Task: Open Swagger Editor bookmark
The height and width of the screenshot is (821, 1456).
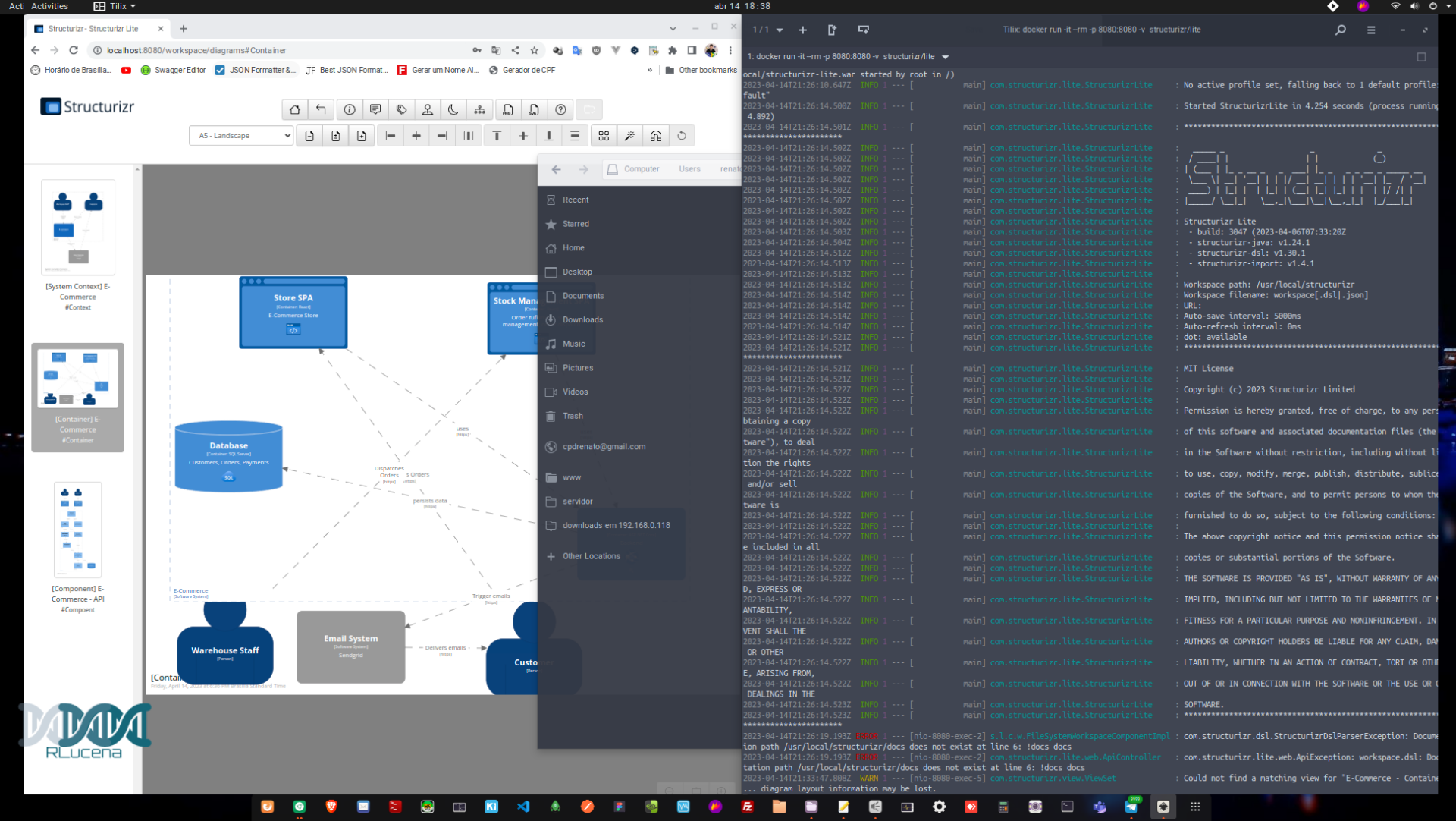Action: [174, 70]
